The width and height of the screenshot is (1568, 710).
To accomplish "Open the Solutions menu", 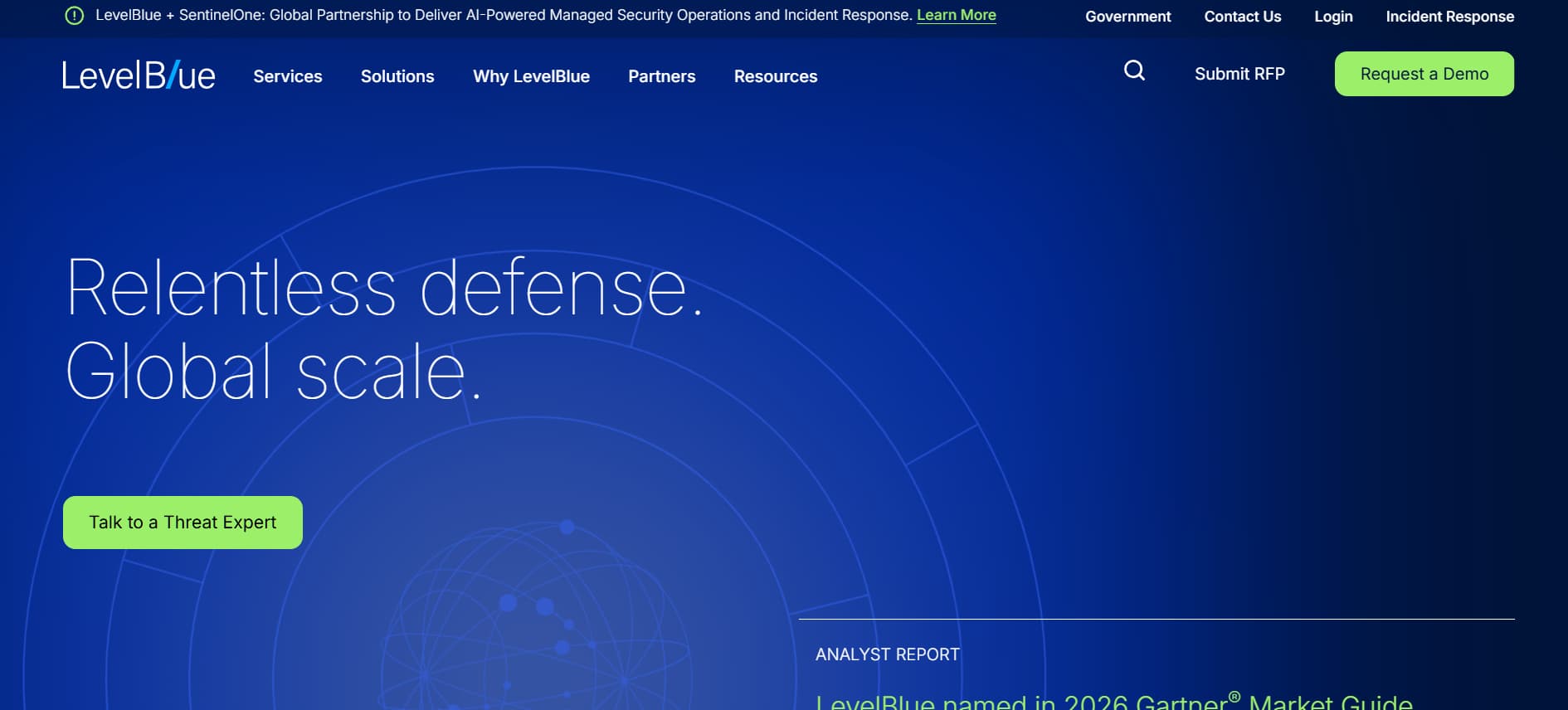I will click(397, 76).
